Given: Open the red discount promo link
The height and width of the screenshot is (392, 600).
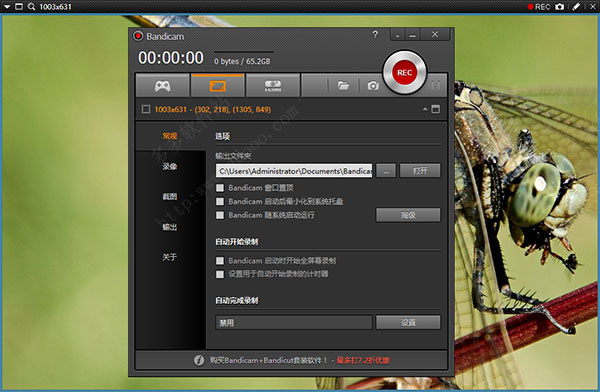Looking at the screenshot, I should coord(363,360).
